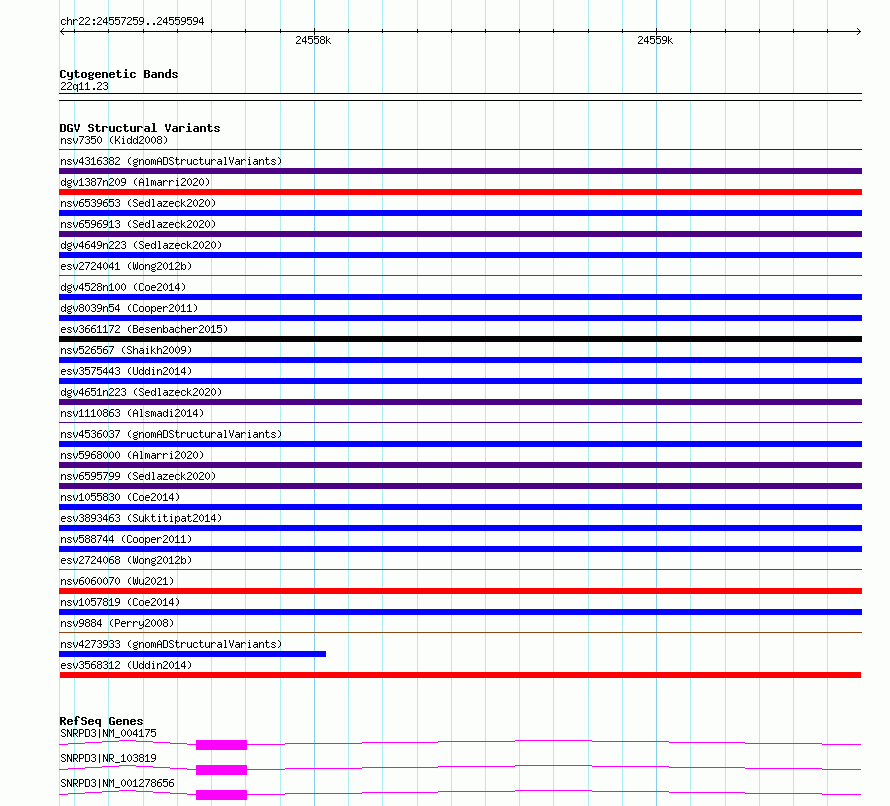This screenshot has height=806, width=890.
Task: Click the short blue bar under nsv4273933
Action: pos(193,654)
